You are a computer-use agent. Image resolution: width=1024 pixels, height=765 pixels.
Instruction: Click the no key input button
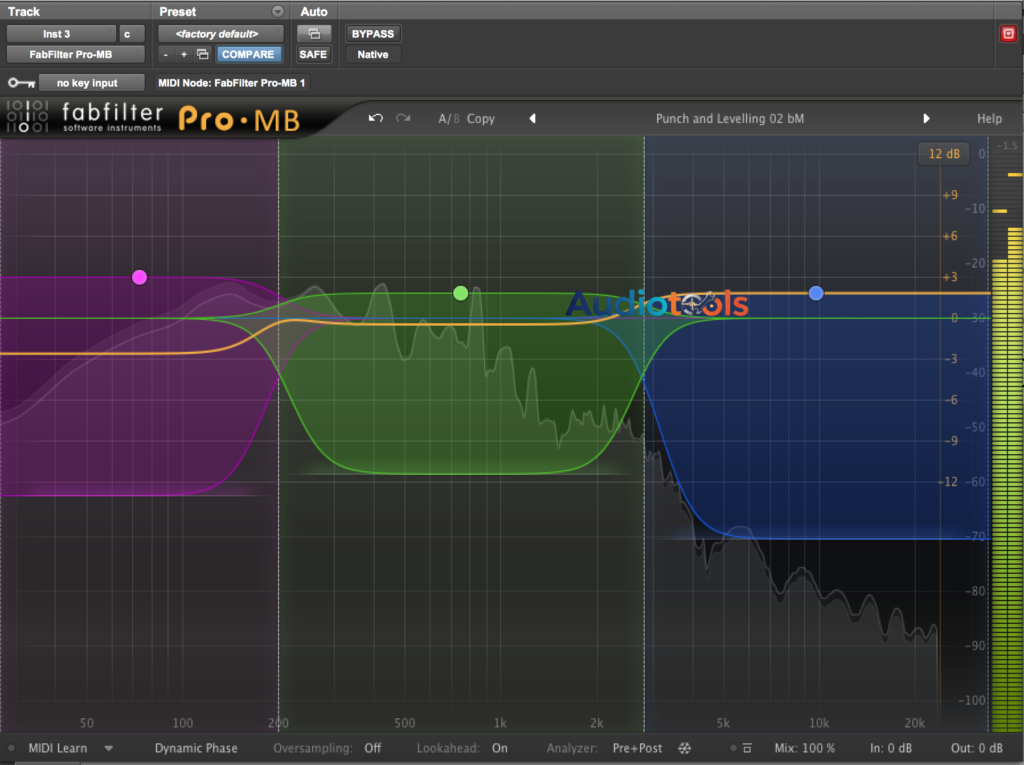92,83
